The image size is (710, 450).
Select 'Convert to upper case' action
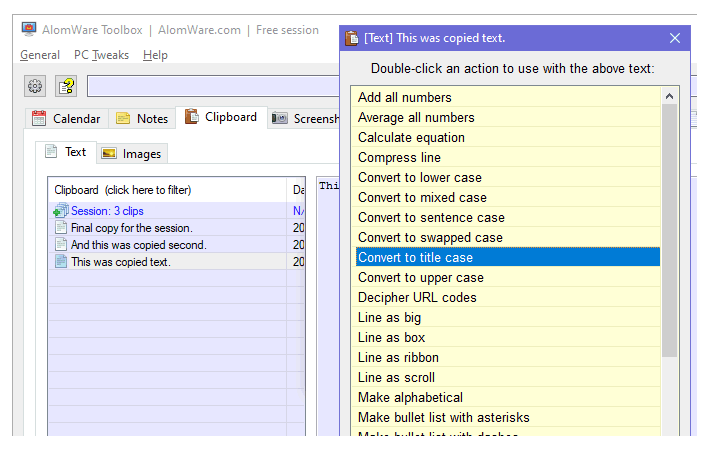[x=421, y=277]
